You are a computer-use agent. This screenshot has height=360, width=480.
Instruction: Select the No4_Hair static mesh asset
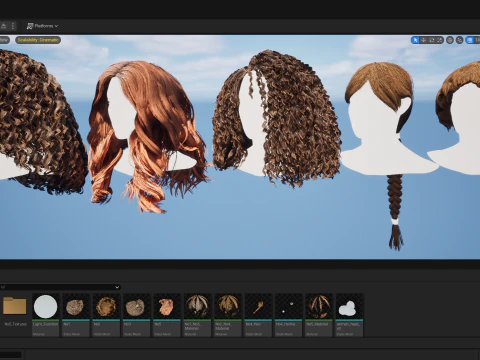click(x=258, y=315)
